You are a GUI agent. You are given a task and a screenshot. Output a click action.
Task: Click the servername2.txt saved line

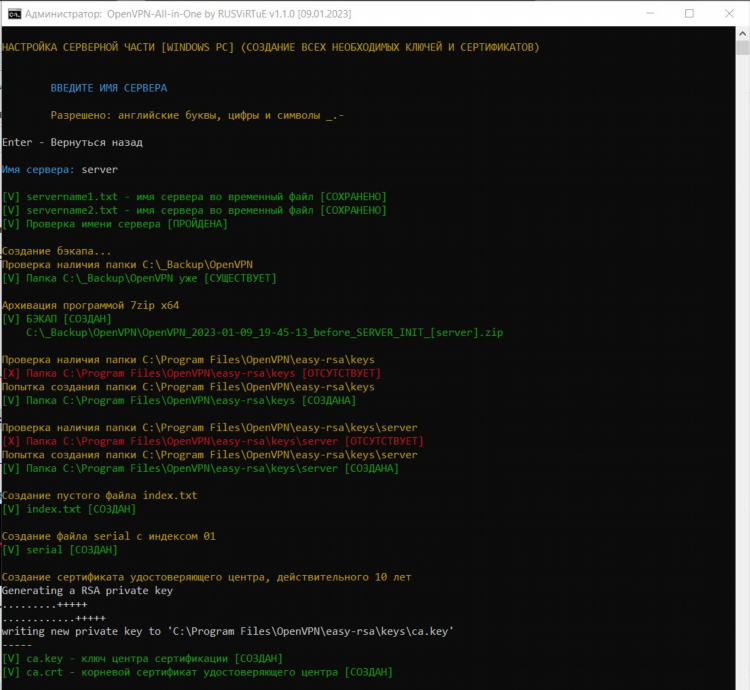pyautogui.click(x=194, y=210)
